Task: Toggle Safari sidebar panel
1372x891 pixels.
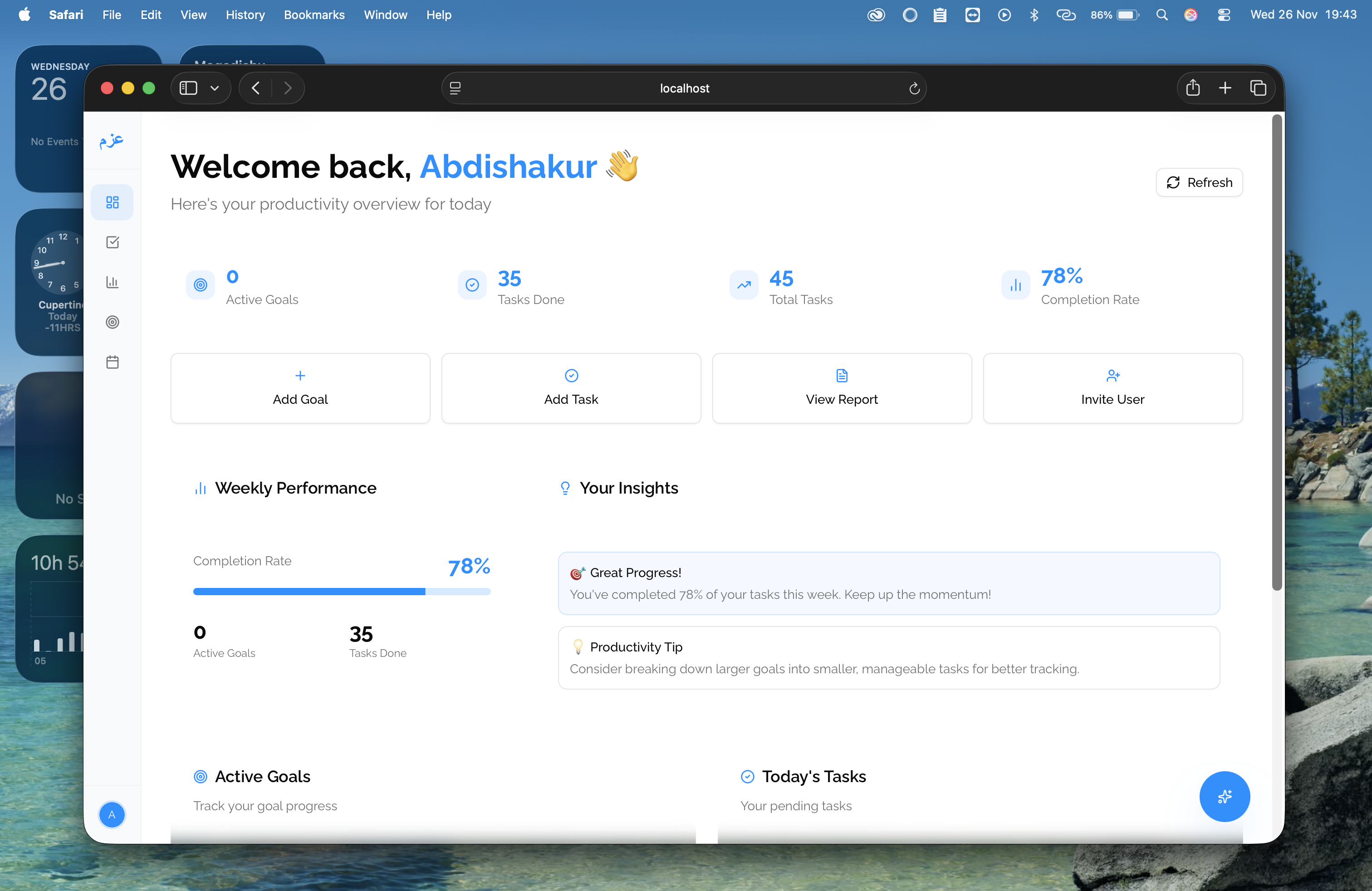Action: [188, 88]
